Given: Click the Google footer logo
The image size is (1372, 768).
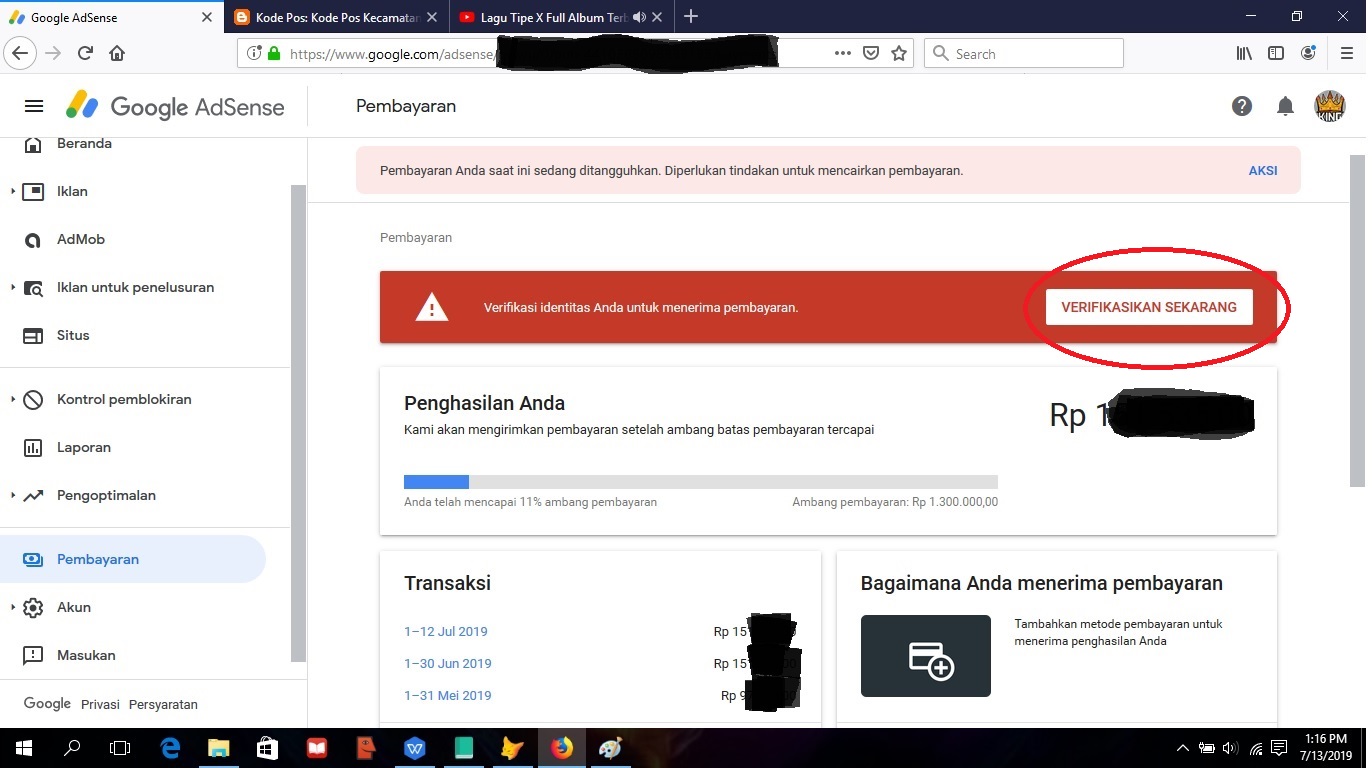Looking at the screenshot, I should [x=47, y=704].
